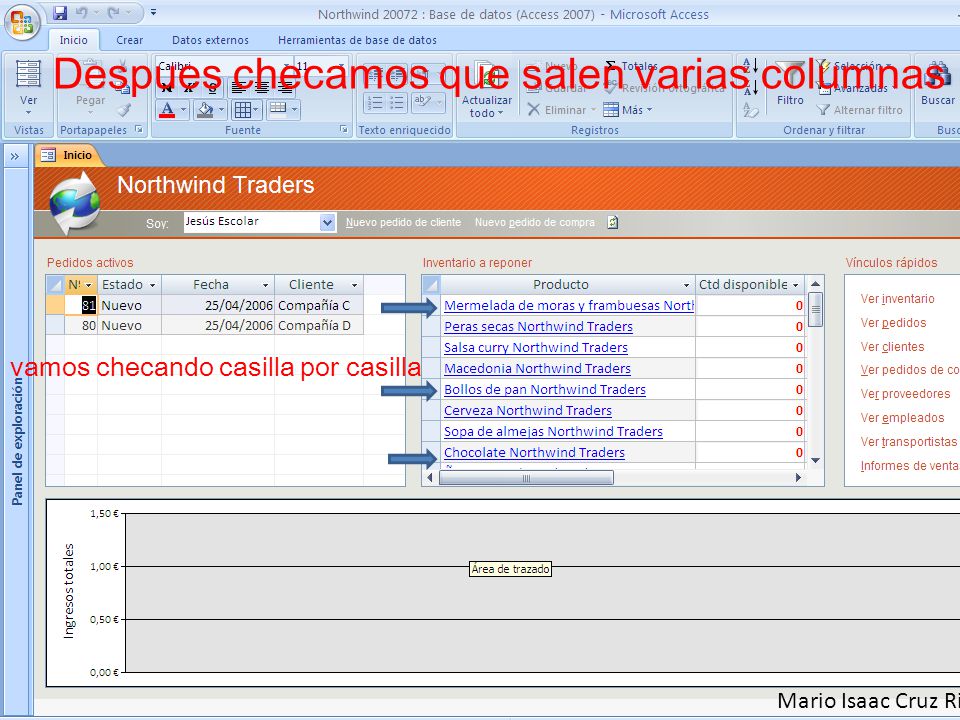Open the Ver (view) button
This screenshot has height=720, width=960.
[28, 87]
